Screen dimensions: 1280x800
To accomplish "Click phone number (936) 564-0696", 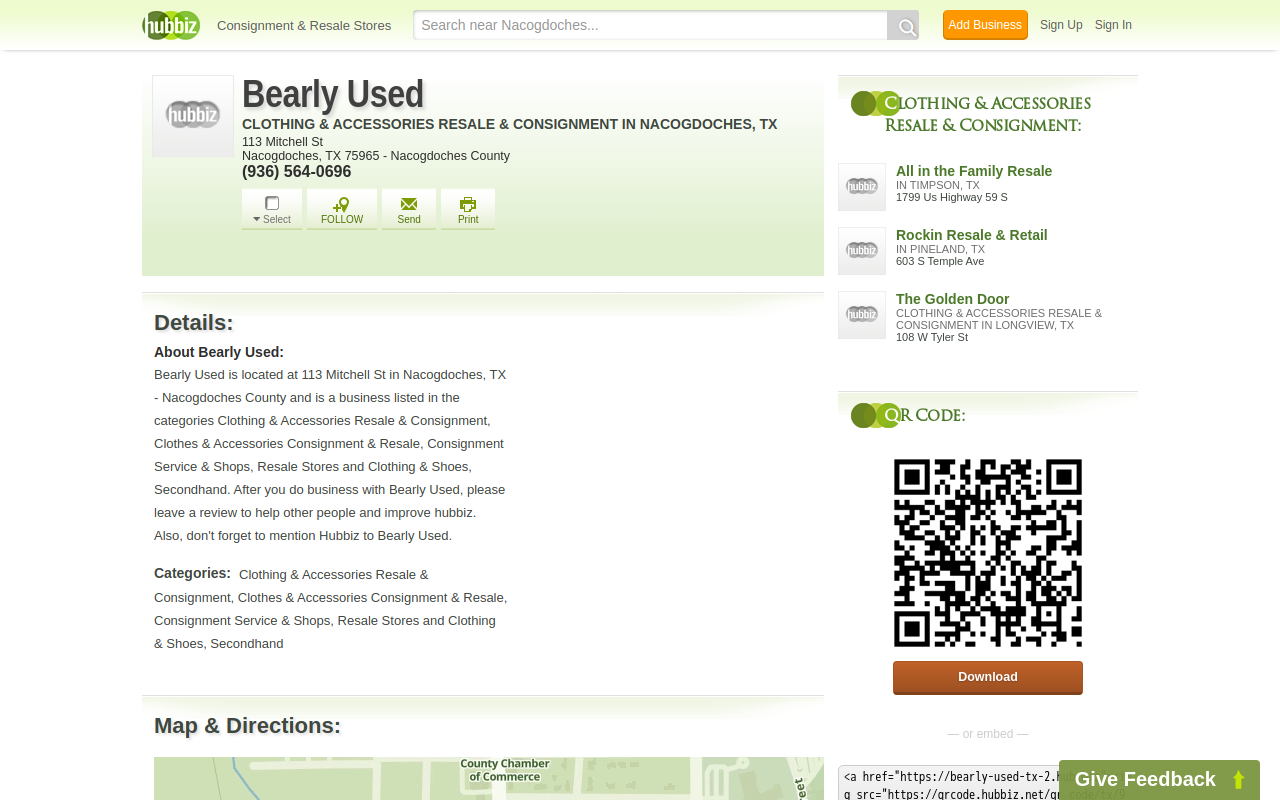I will click(x=297, y=172).
